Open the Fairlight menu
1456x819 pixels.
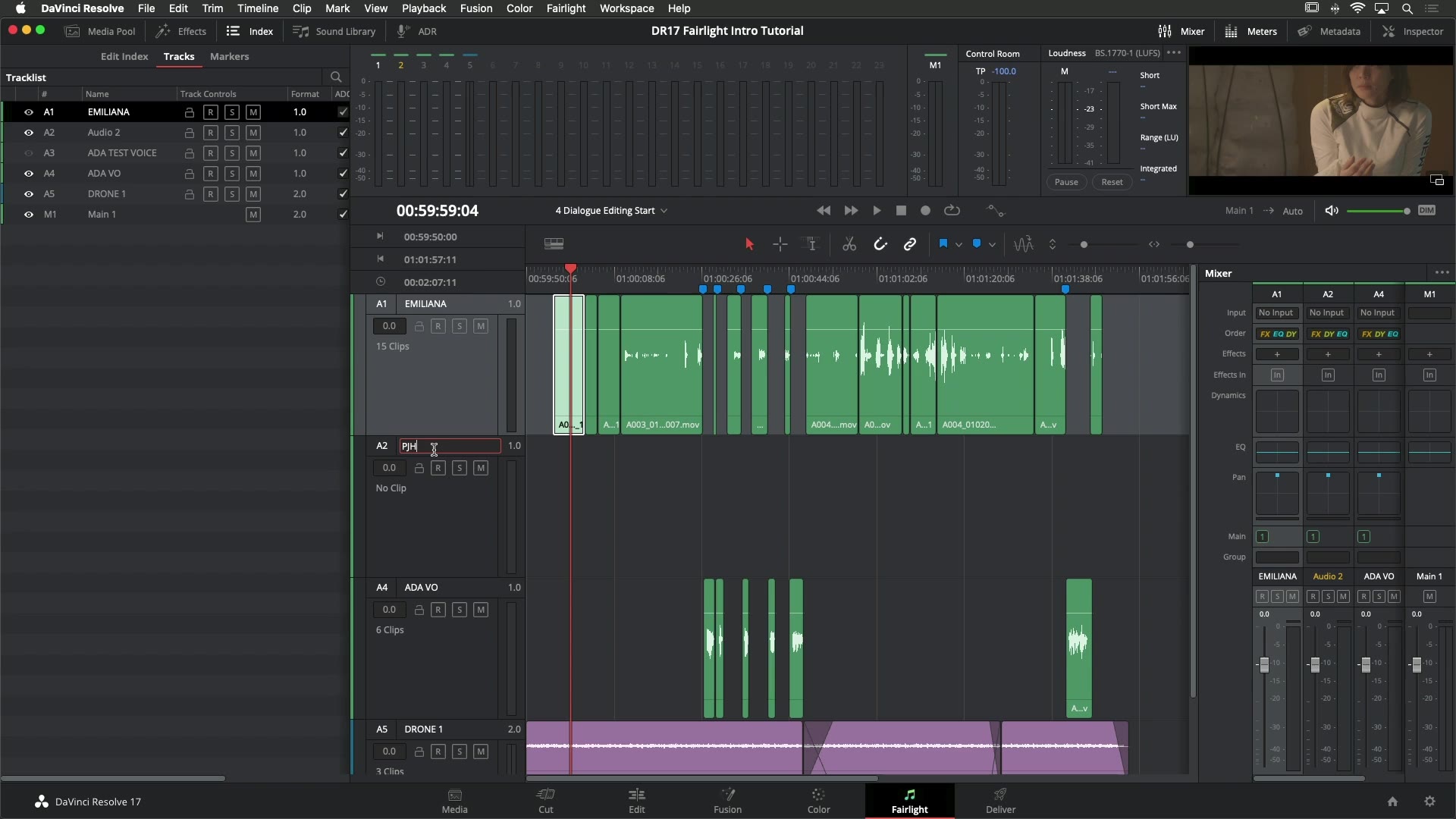tap(566, 8)
